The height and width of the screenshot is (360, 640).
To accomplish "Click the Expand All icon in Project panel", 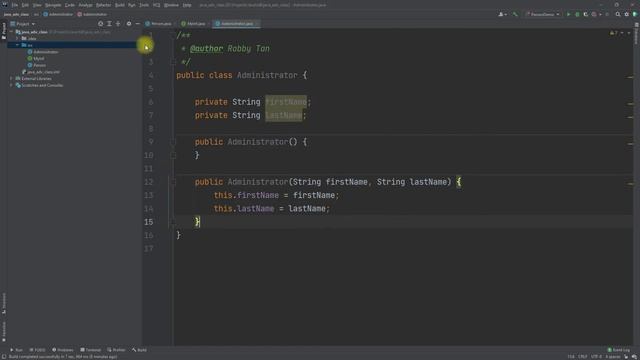I will 109,24.
